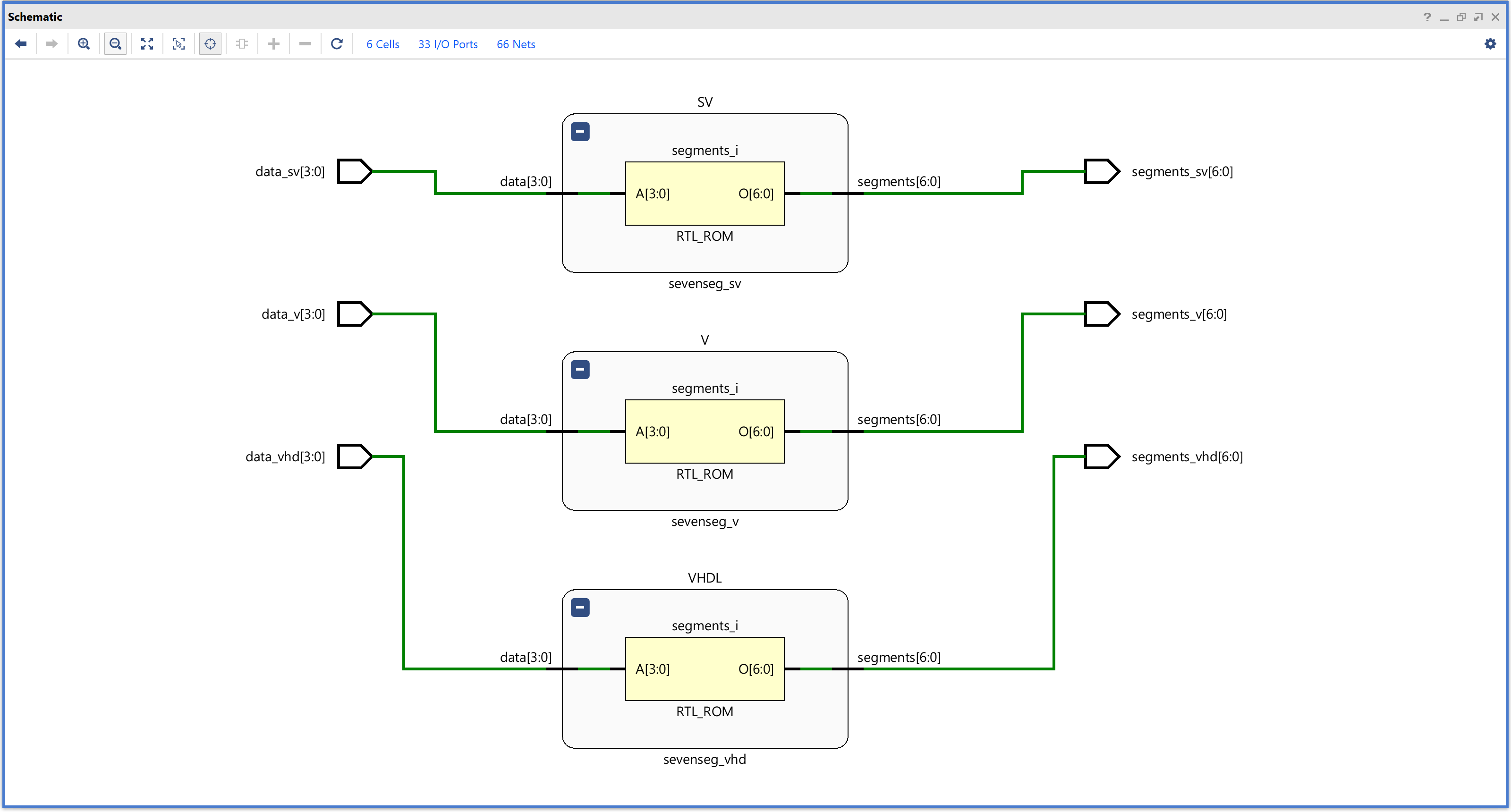Click the back navigation arrow
The image size is (1511, 812).
tap(20, 44)
